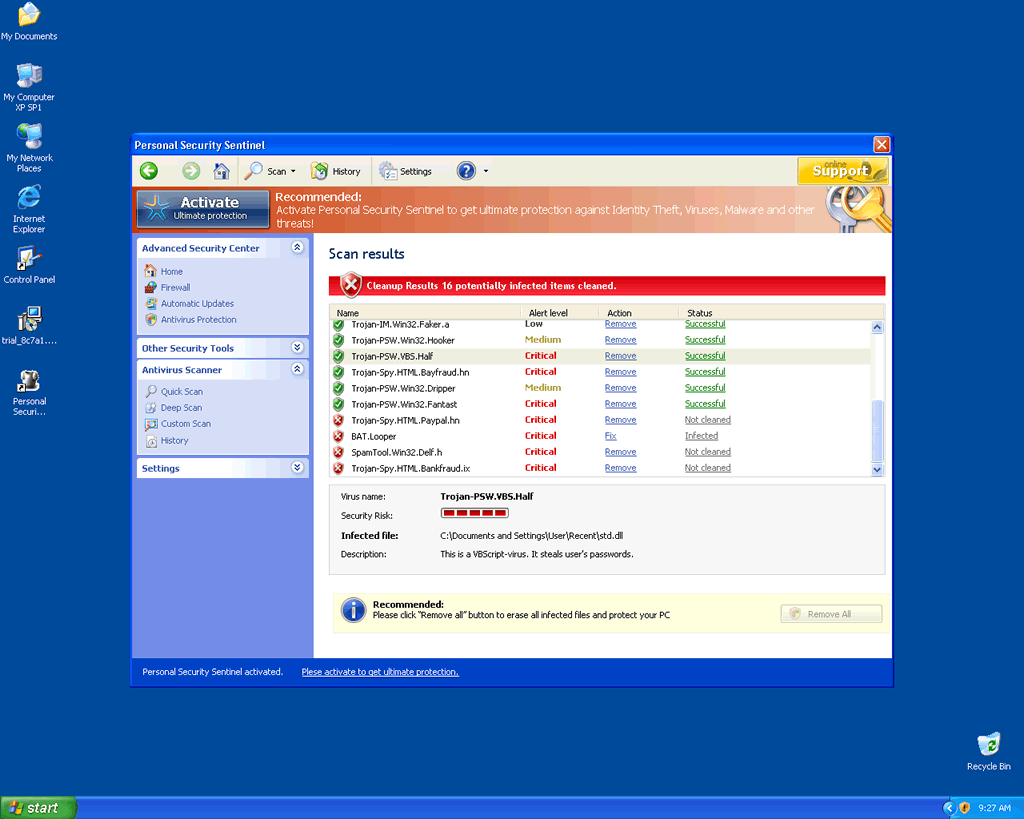
Task: Click the Windows Start button
Action: pyautogui.click(x=38, y=808)
